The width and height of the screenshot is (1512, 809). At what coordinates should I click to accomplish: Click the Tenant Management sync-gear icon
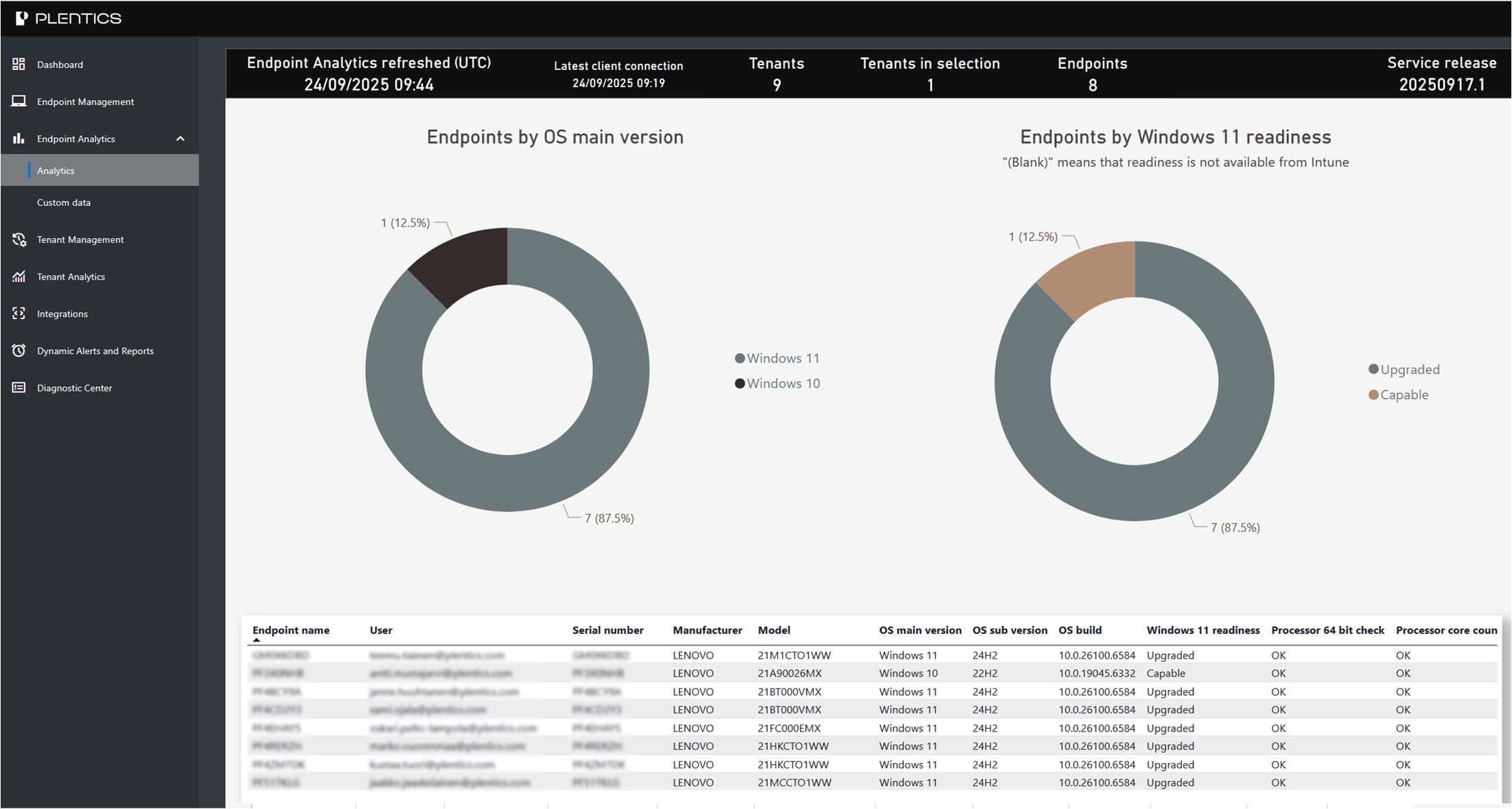(19, 239)
